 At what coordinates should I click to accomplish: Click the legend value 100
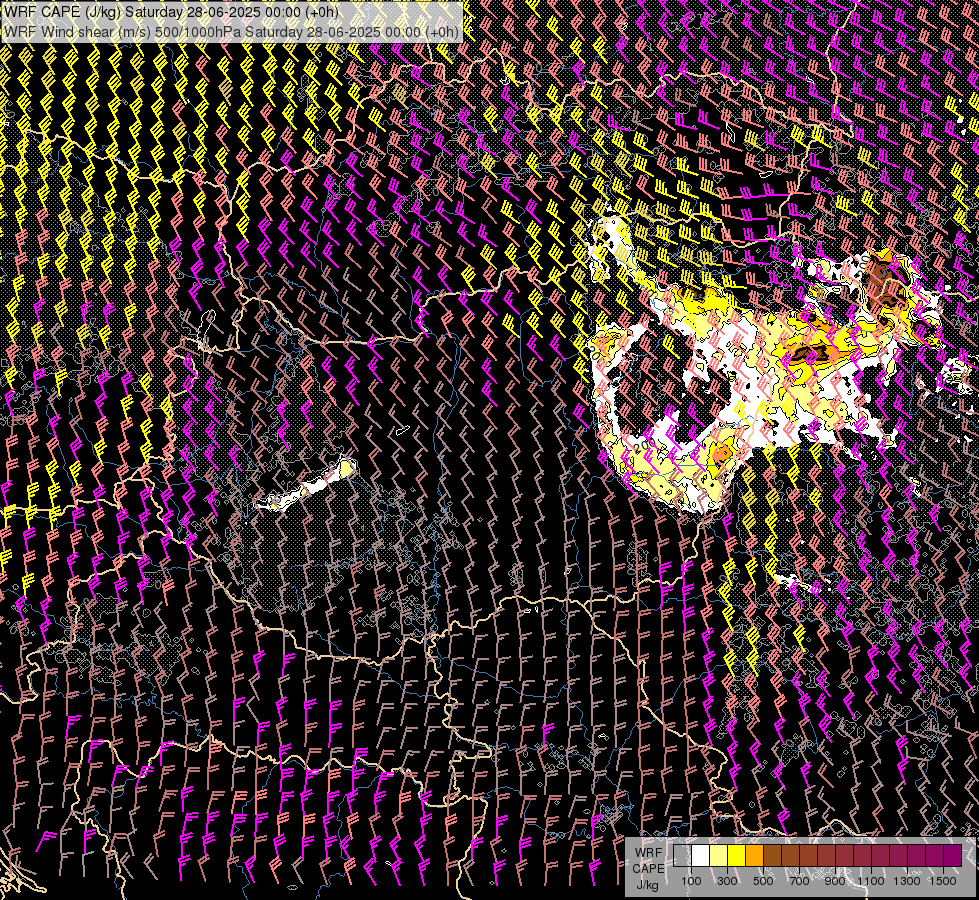691,881
